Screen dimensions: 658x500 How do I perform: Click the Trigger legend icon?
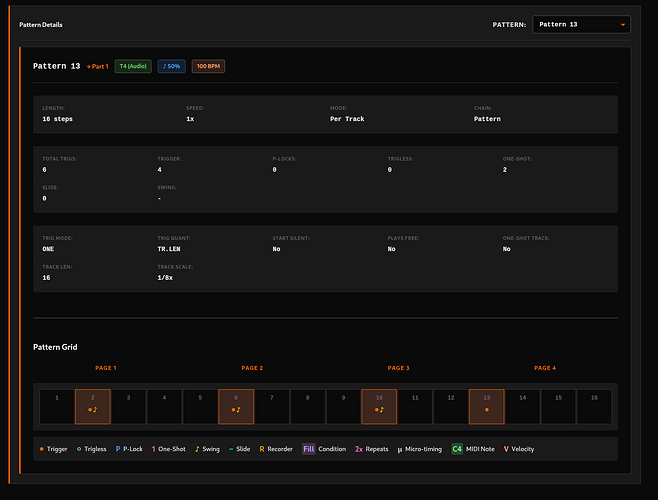(x=41, y=449)
